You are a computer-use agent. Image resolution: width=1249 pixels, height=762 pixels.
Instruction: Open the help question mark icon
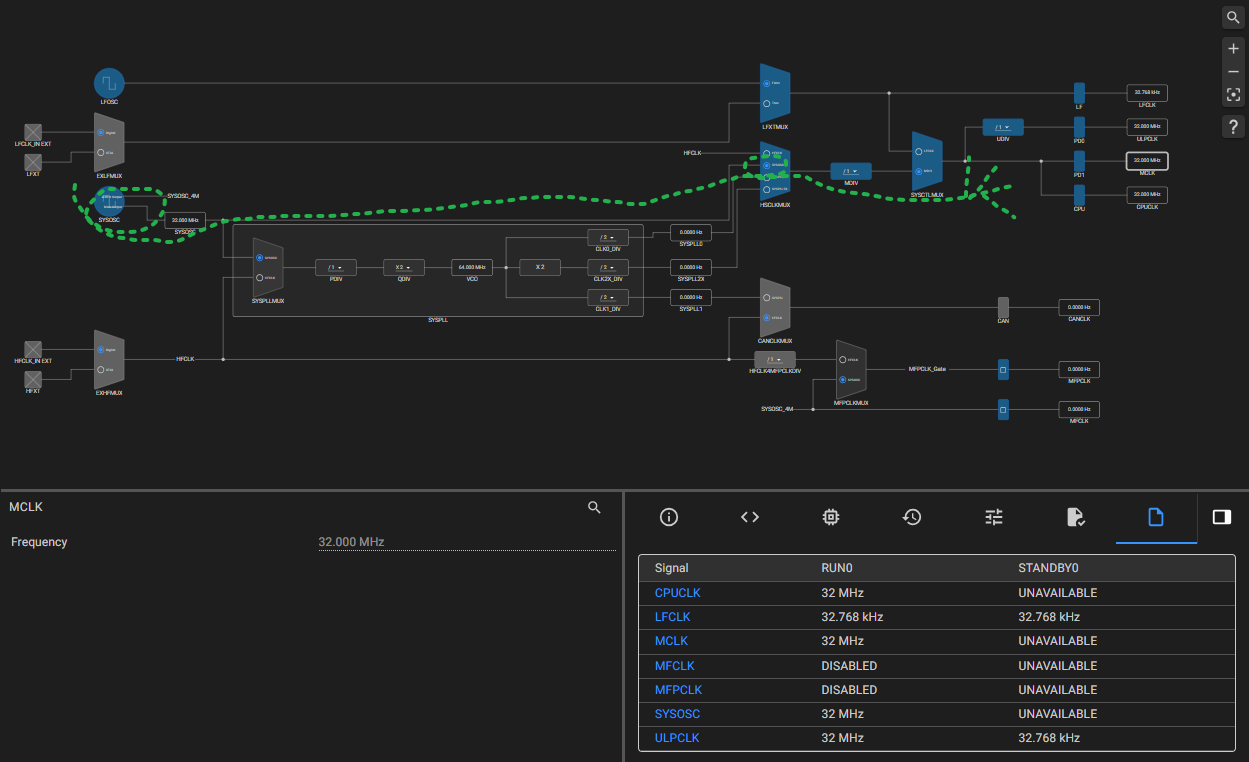coord(1233,127)
